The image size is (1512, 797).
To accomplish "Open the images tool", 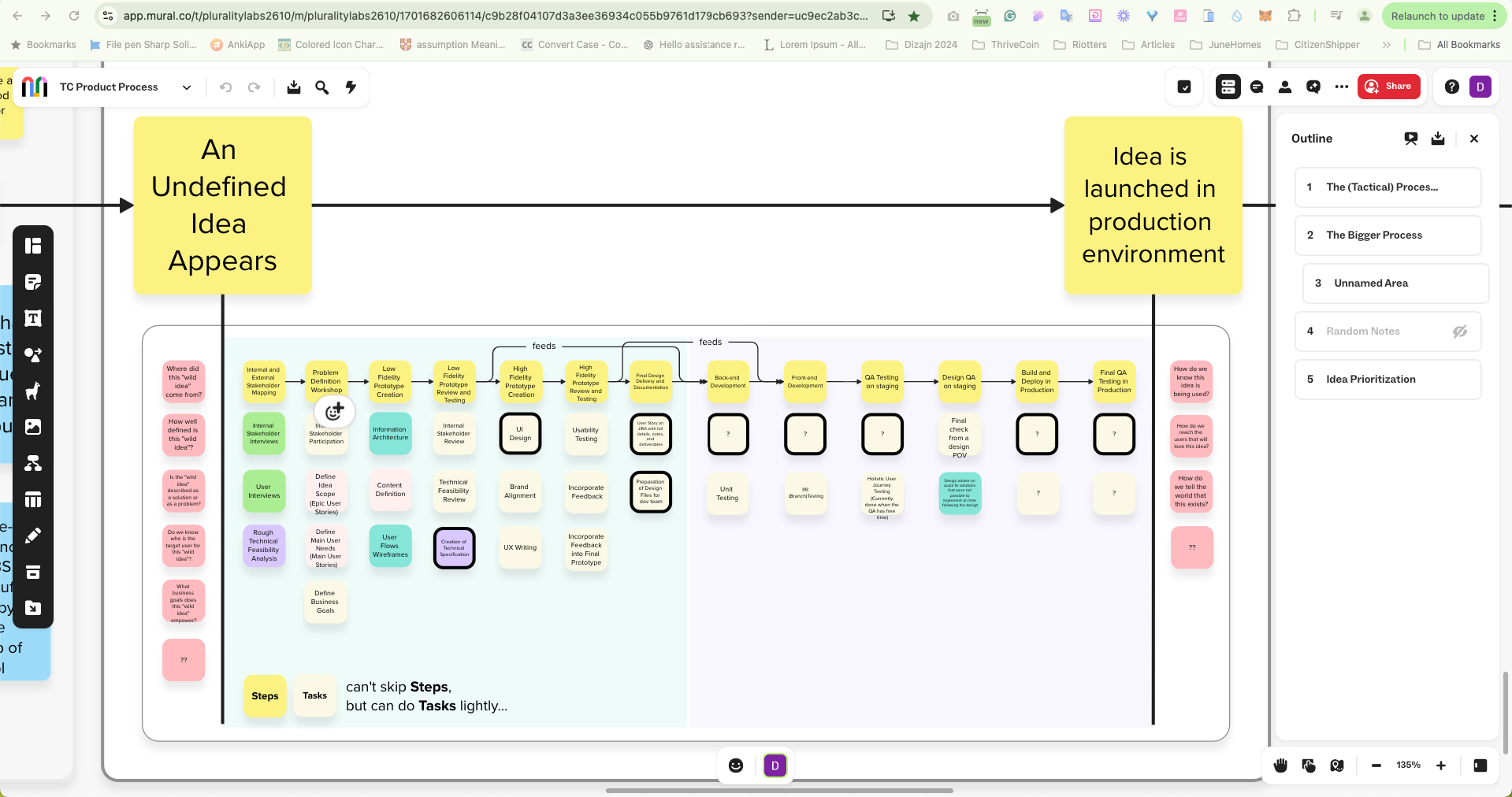I will point(33,427).
